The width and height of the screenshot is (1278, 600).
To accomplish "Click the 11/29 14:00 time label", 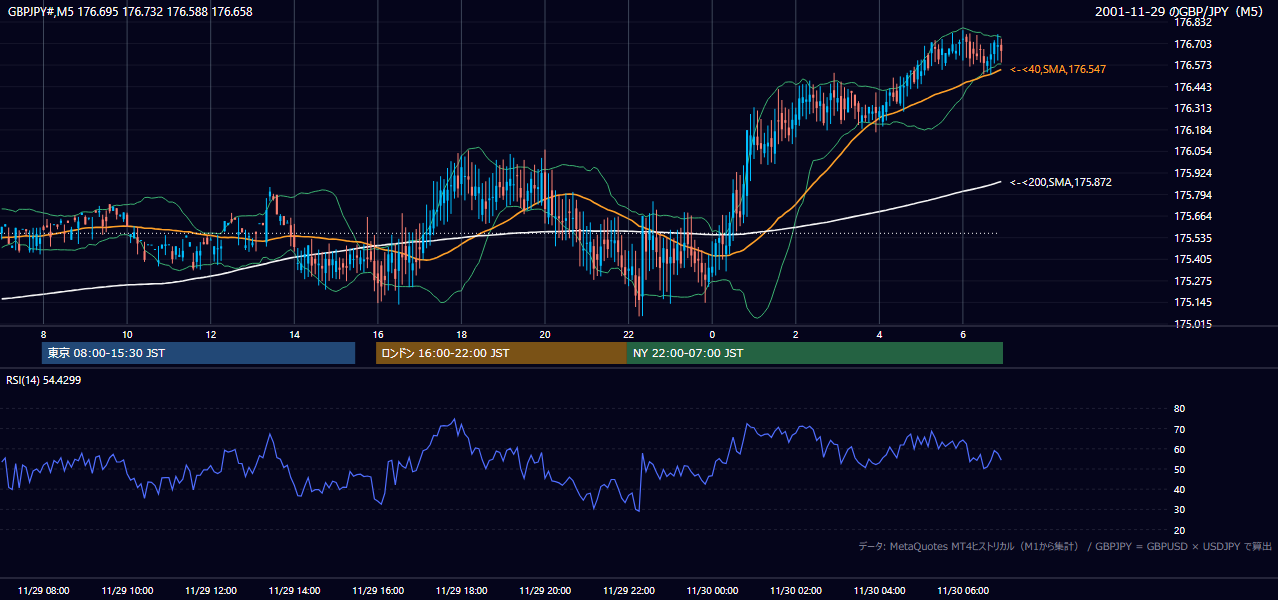I will (294, 591).
